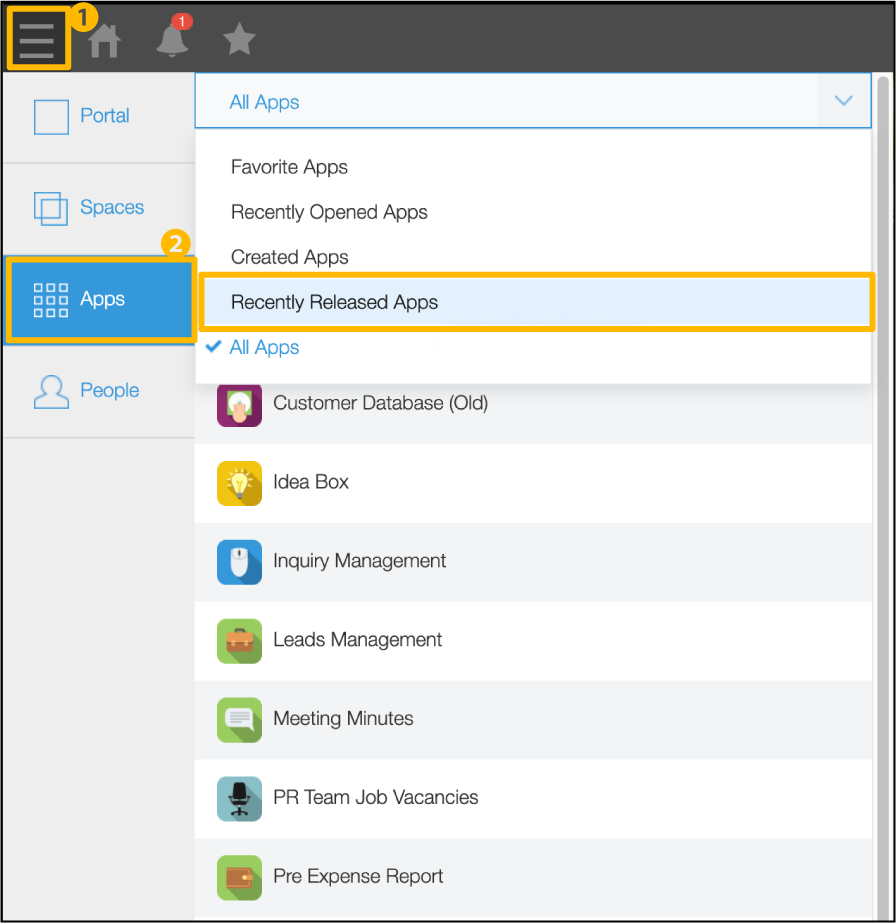Click the PR Team Job Vacancies chair icon

click(x=239, y=799)
